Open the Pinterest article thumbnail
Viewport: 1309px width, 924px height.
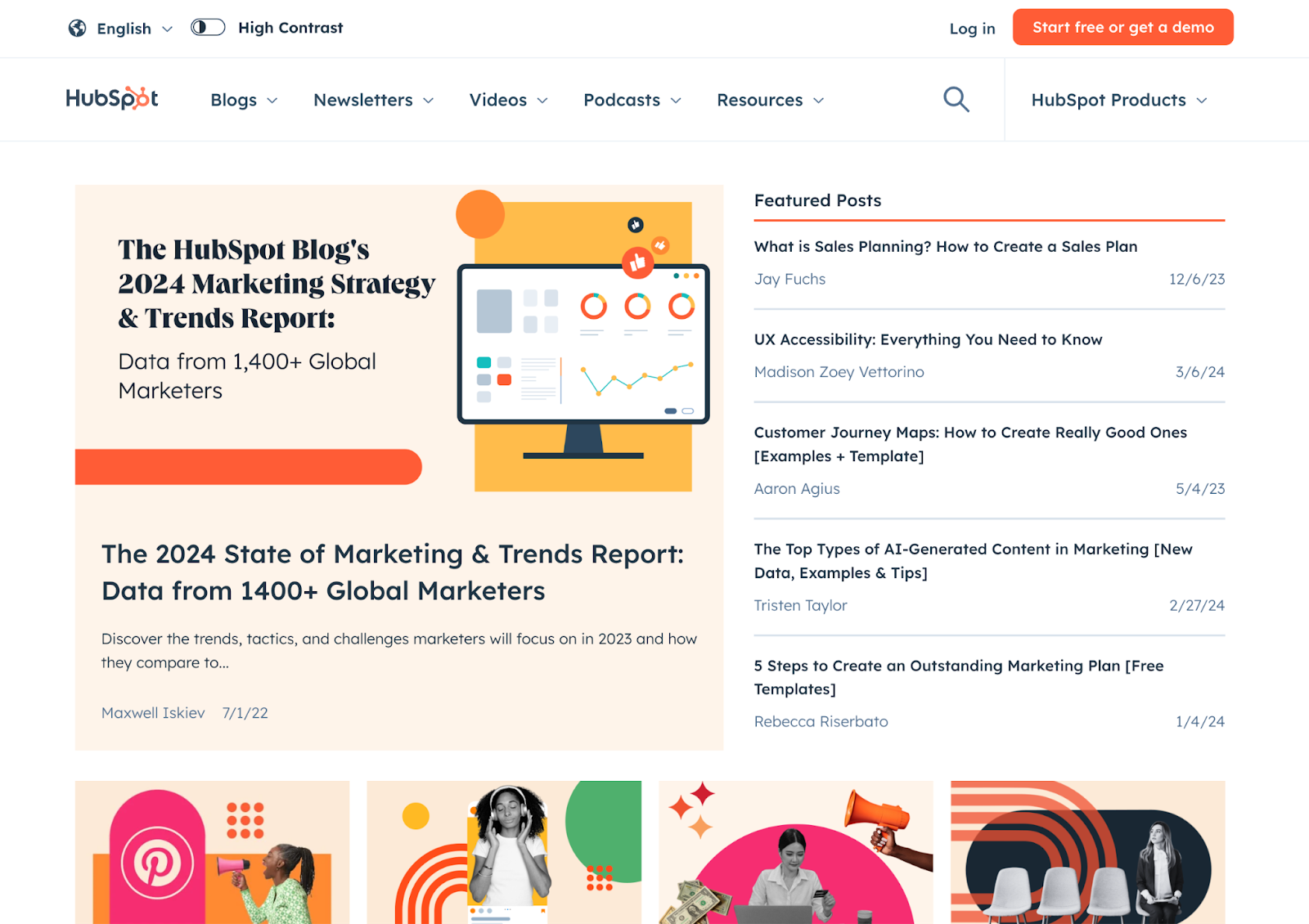pos(212,852)
